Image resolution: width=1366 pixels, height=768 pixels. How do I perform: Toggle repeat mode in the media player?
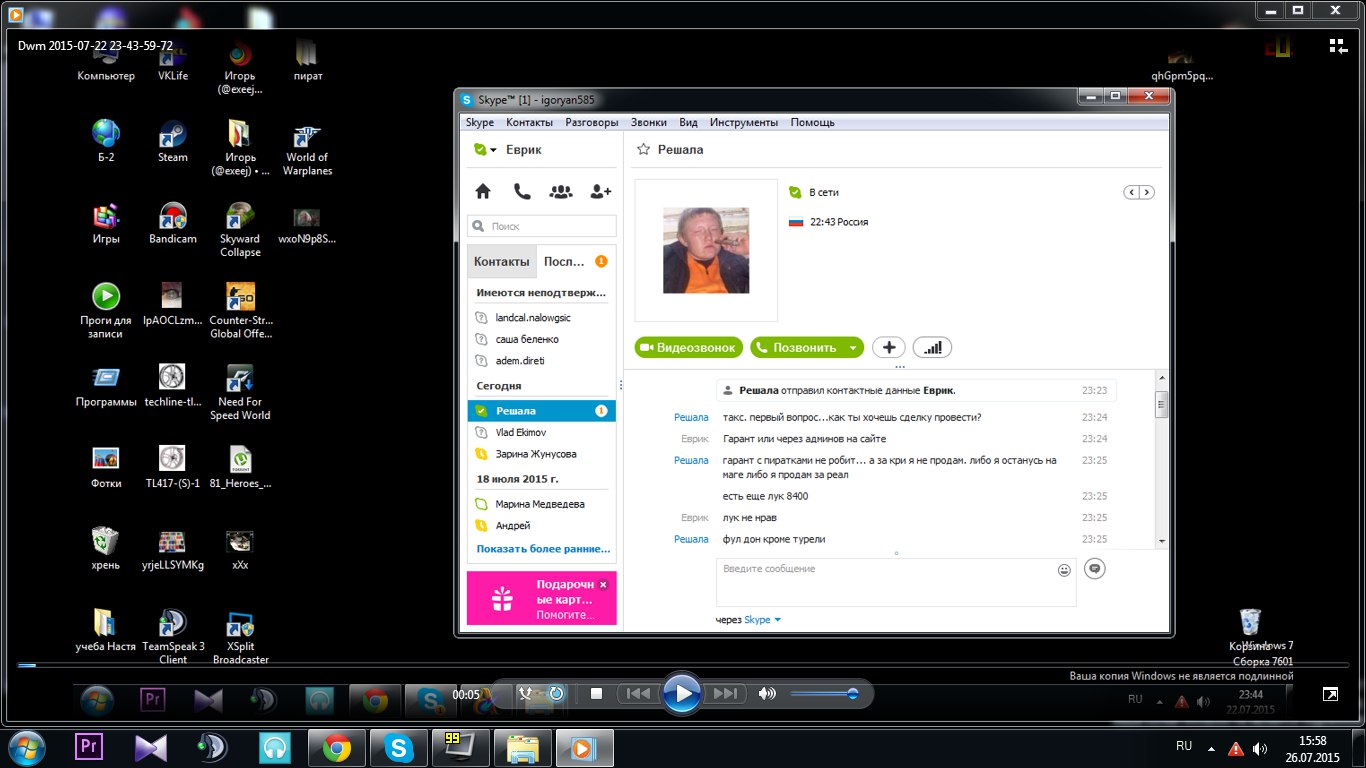pos(556,693)
